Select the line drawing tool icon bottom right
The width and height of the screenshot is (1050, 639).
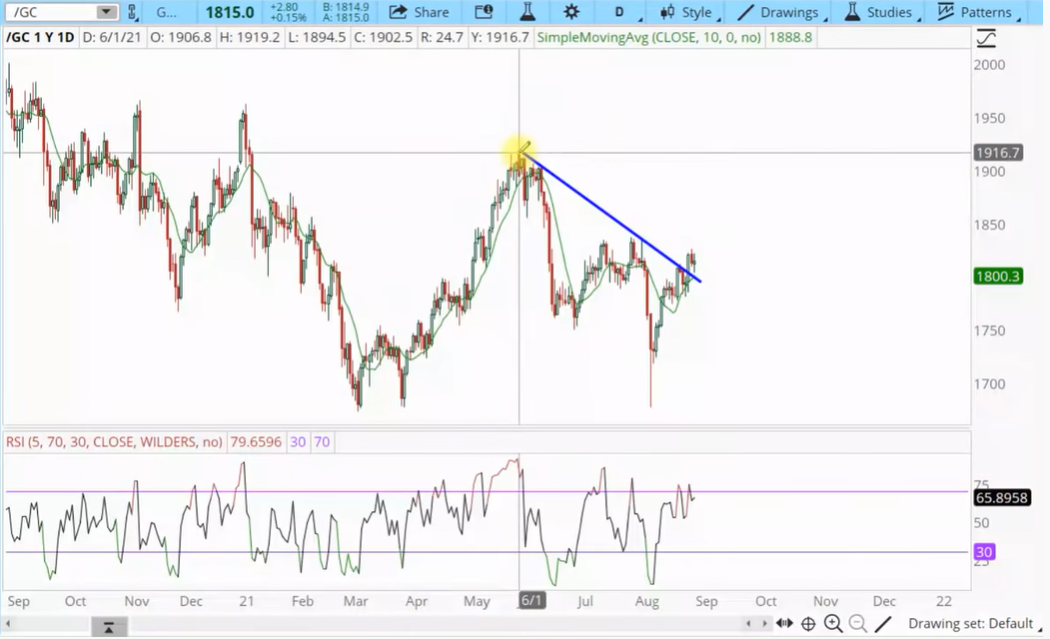[x=881, y=623]
